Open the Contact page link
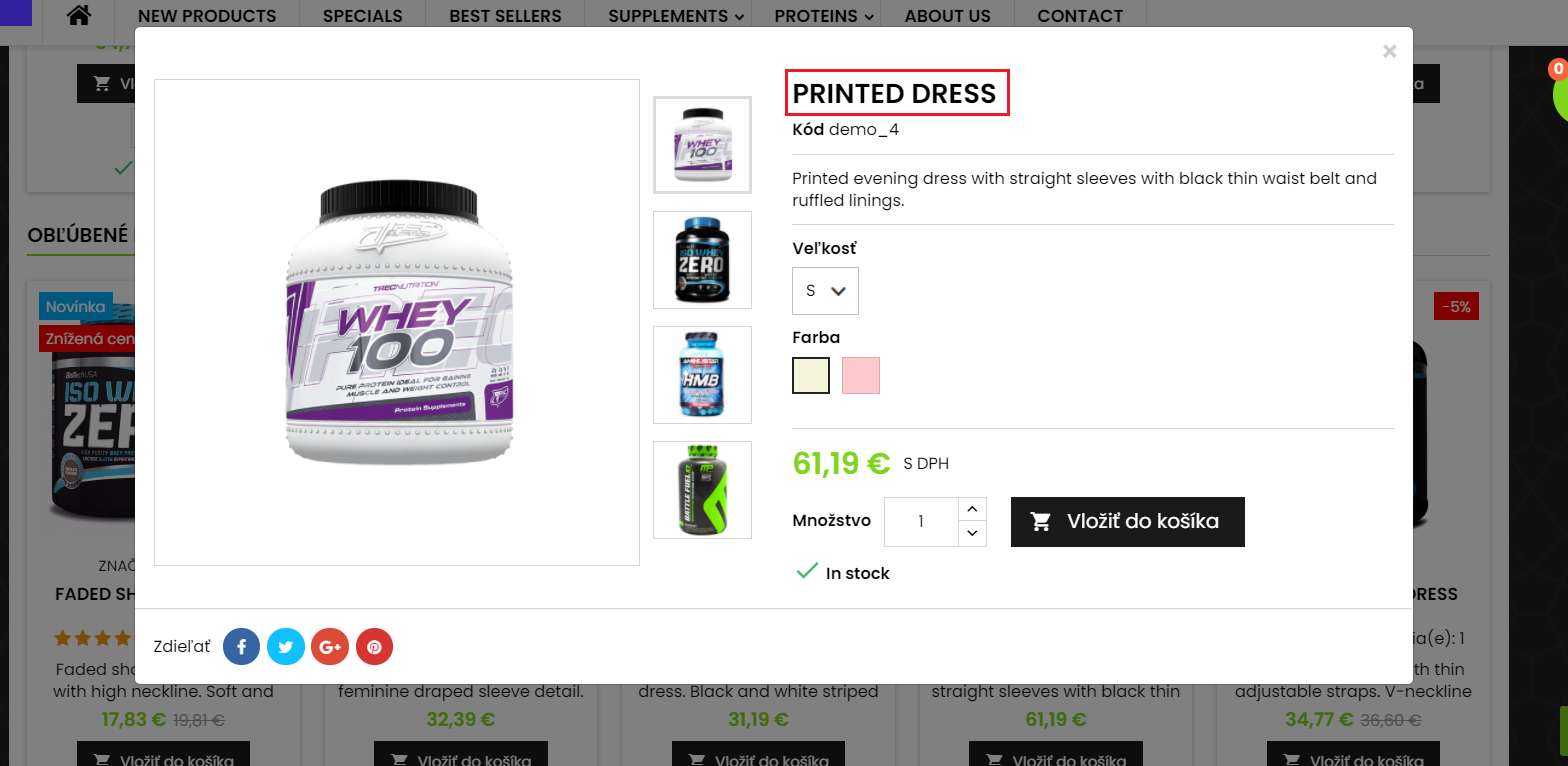This screenshot has width=1568, height=766. point(1080,16)
